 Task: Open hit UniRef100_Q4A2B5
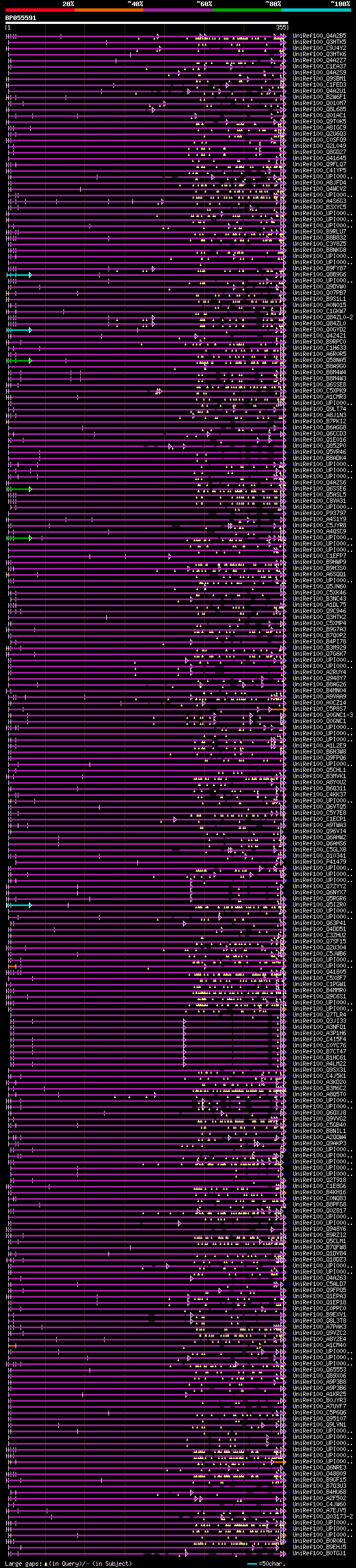pos(319,36)
